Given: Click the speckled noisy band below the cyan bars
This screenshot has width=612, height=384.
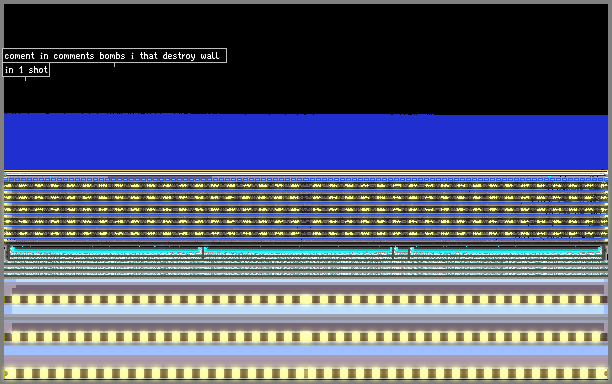Looking at the screenshot, I should pyautogui.click(x=306, y=267).
